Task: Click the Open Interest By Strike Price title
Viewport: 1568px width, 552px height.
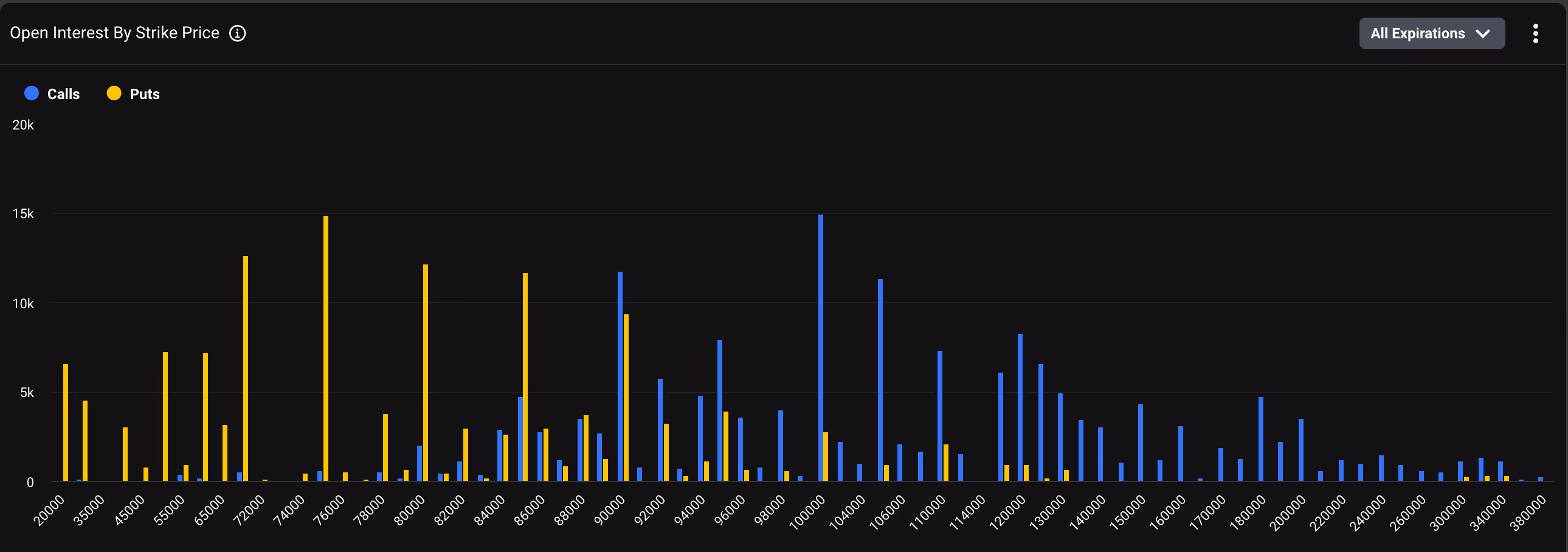Action: click(114, 32)
